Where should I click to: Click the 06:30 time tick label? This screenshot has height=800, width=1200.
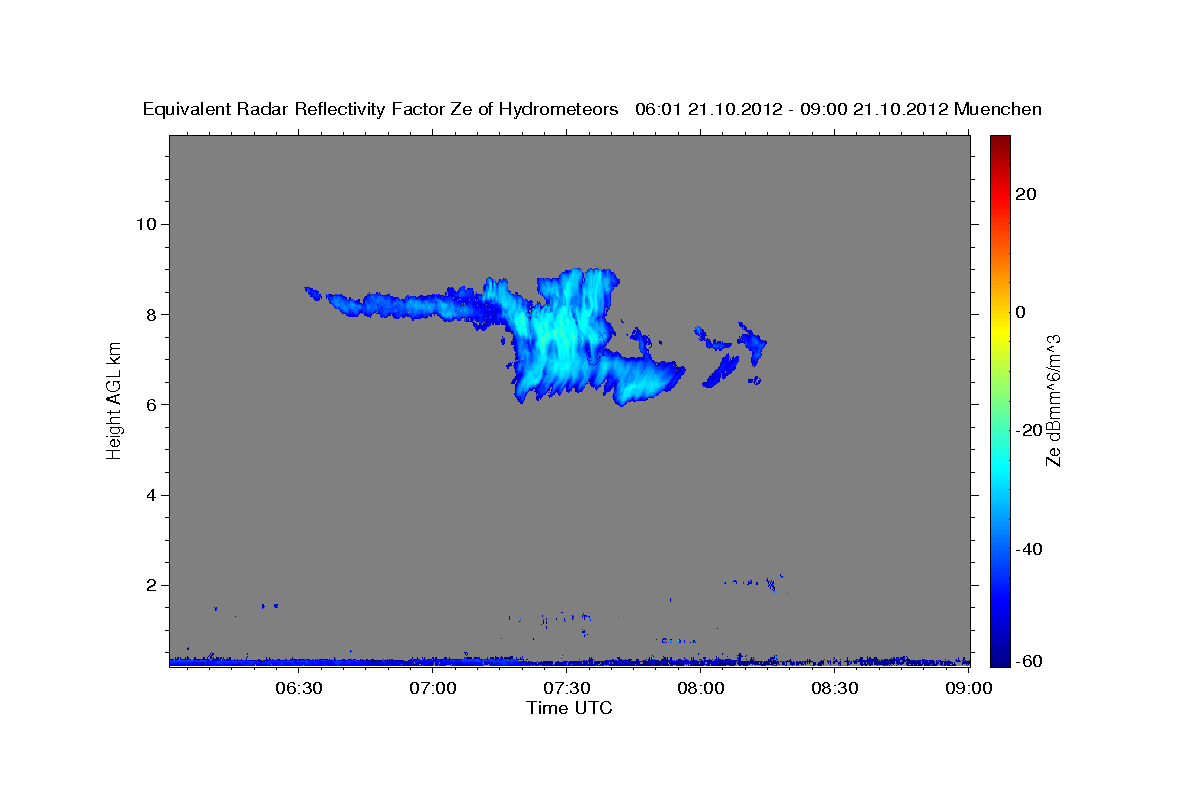click(298, 688)
